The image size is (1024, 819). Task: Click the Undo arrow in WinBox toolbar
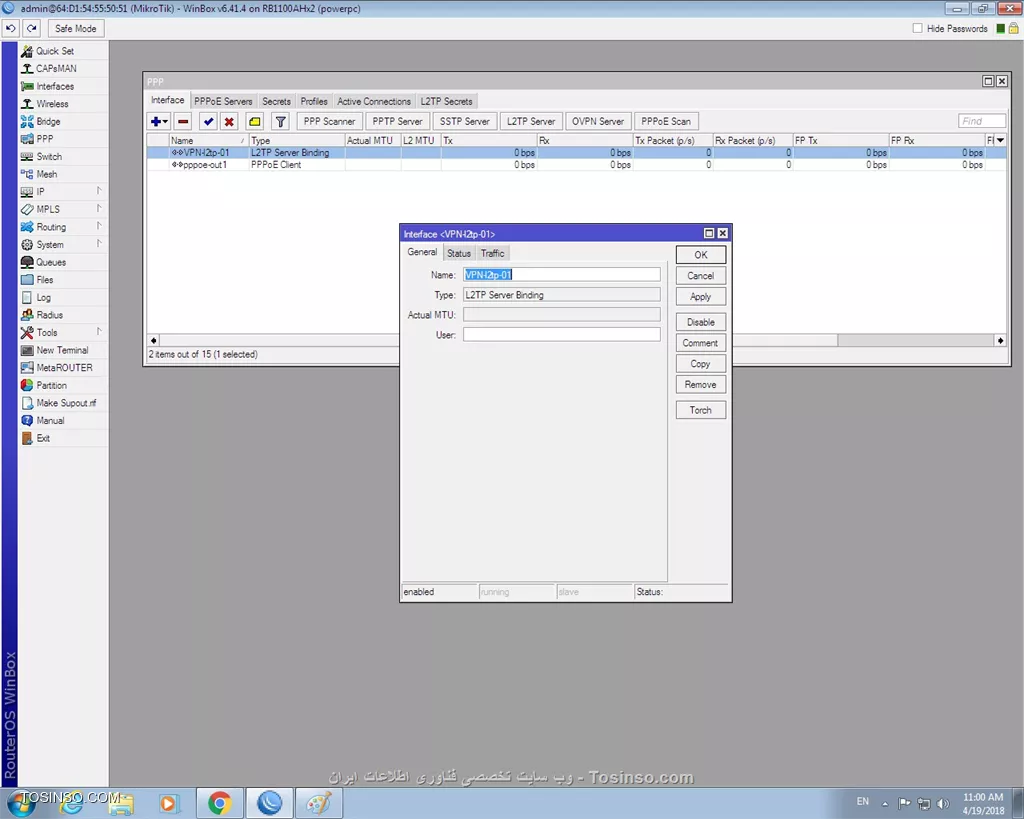11,29
